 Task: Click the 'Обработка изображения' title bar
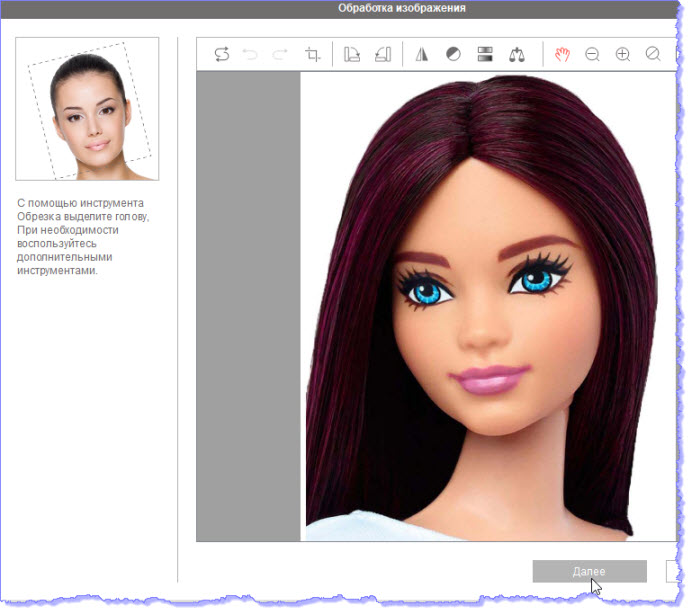pos(339,8)
